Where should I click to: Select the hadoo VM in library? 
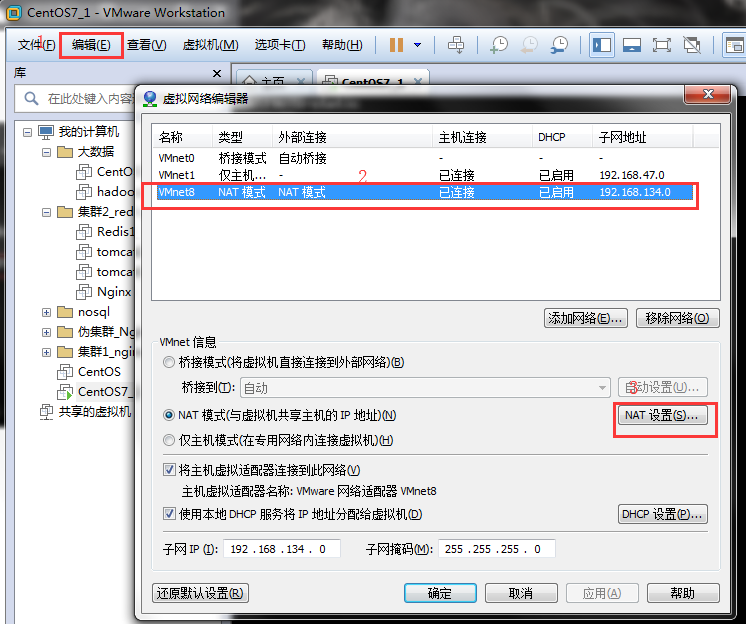105,192
